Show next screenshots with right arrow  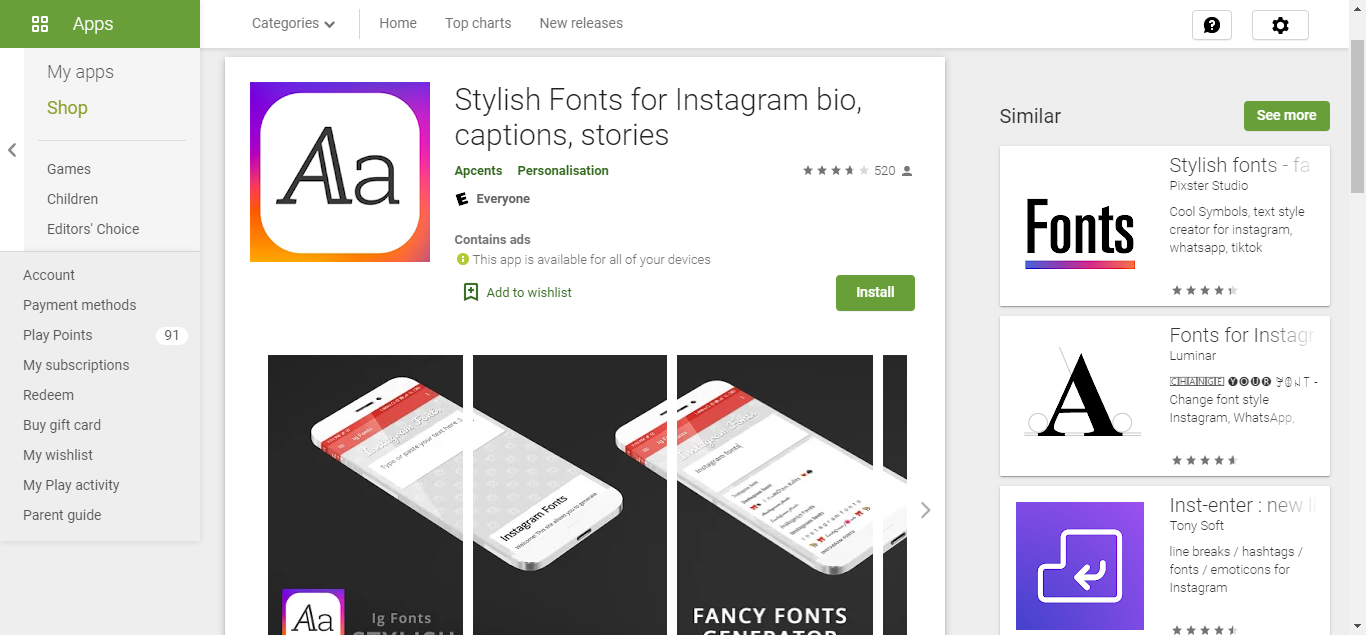[925, 510]
